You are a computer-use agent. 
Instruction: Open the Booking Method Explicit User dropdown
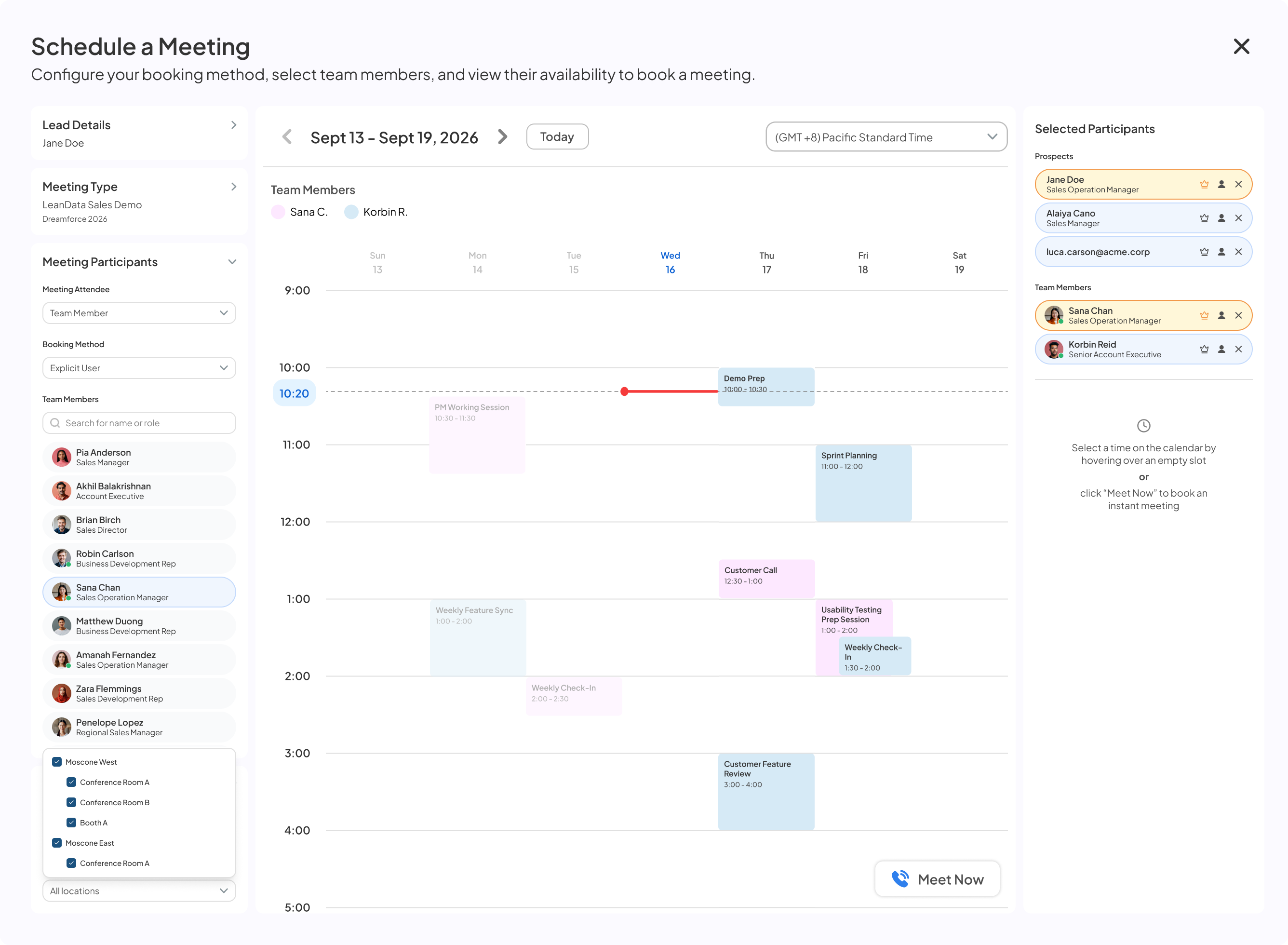(x=139, y=368)
